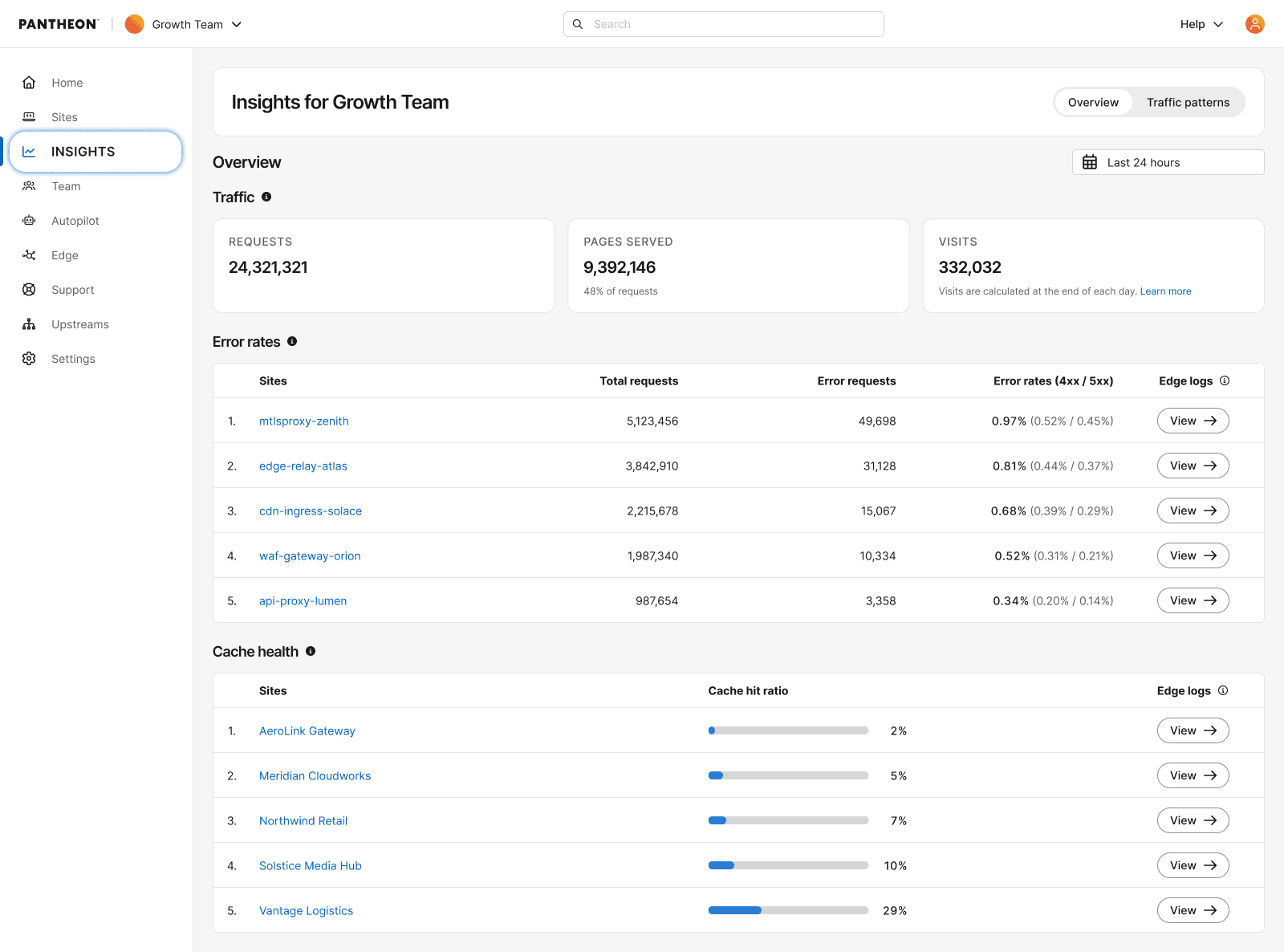Click View logs for Northwind Retail
The height and width of the screenshot is (952, 1284).
pos(1193,820)
